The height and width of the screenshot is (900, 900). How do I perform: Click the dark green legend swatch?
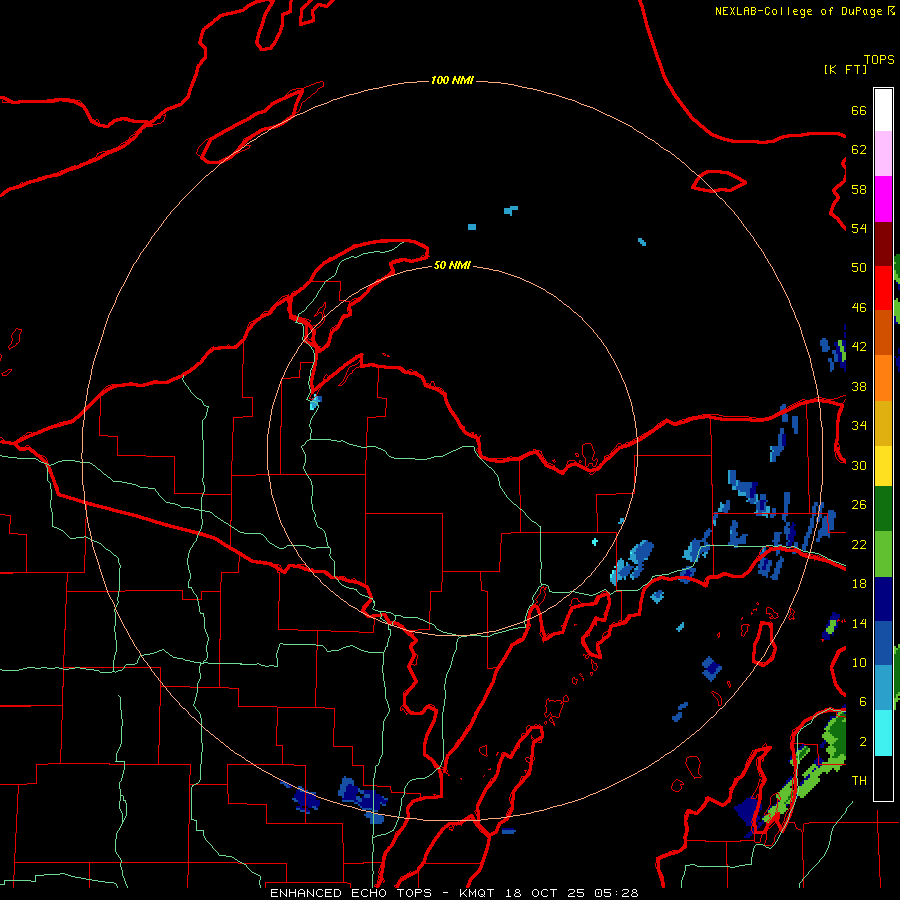(883, 509)
